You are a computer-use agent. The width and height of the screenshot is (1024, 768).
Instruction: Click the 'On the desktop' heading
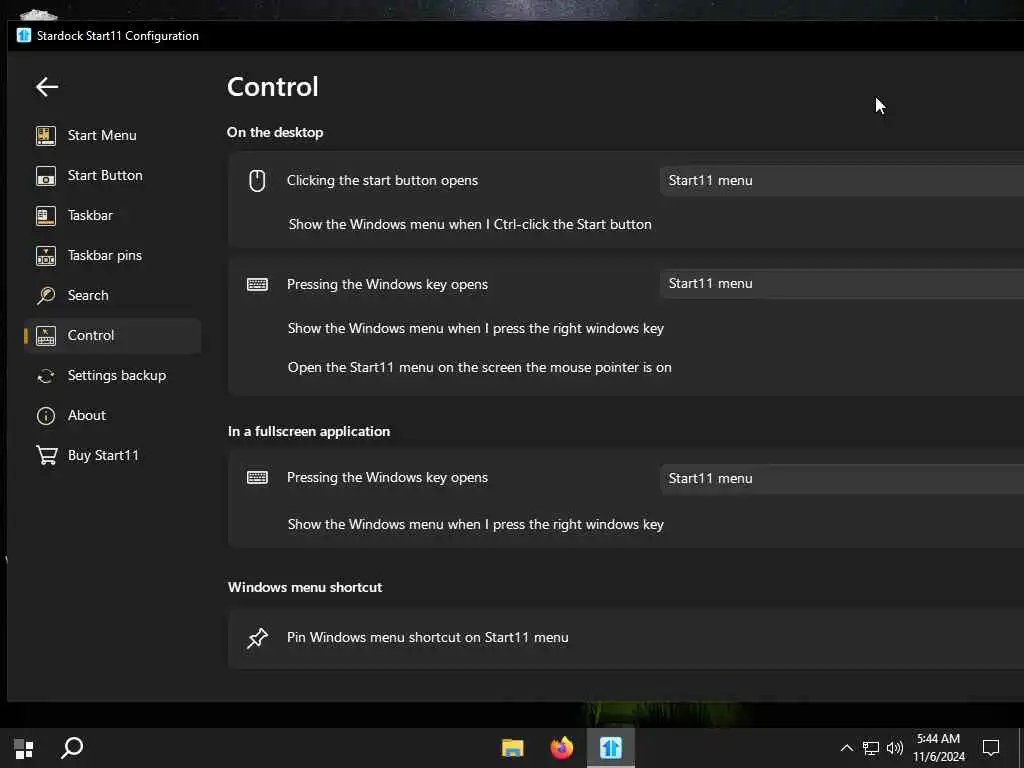click(275, 133)
